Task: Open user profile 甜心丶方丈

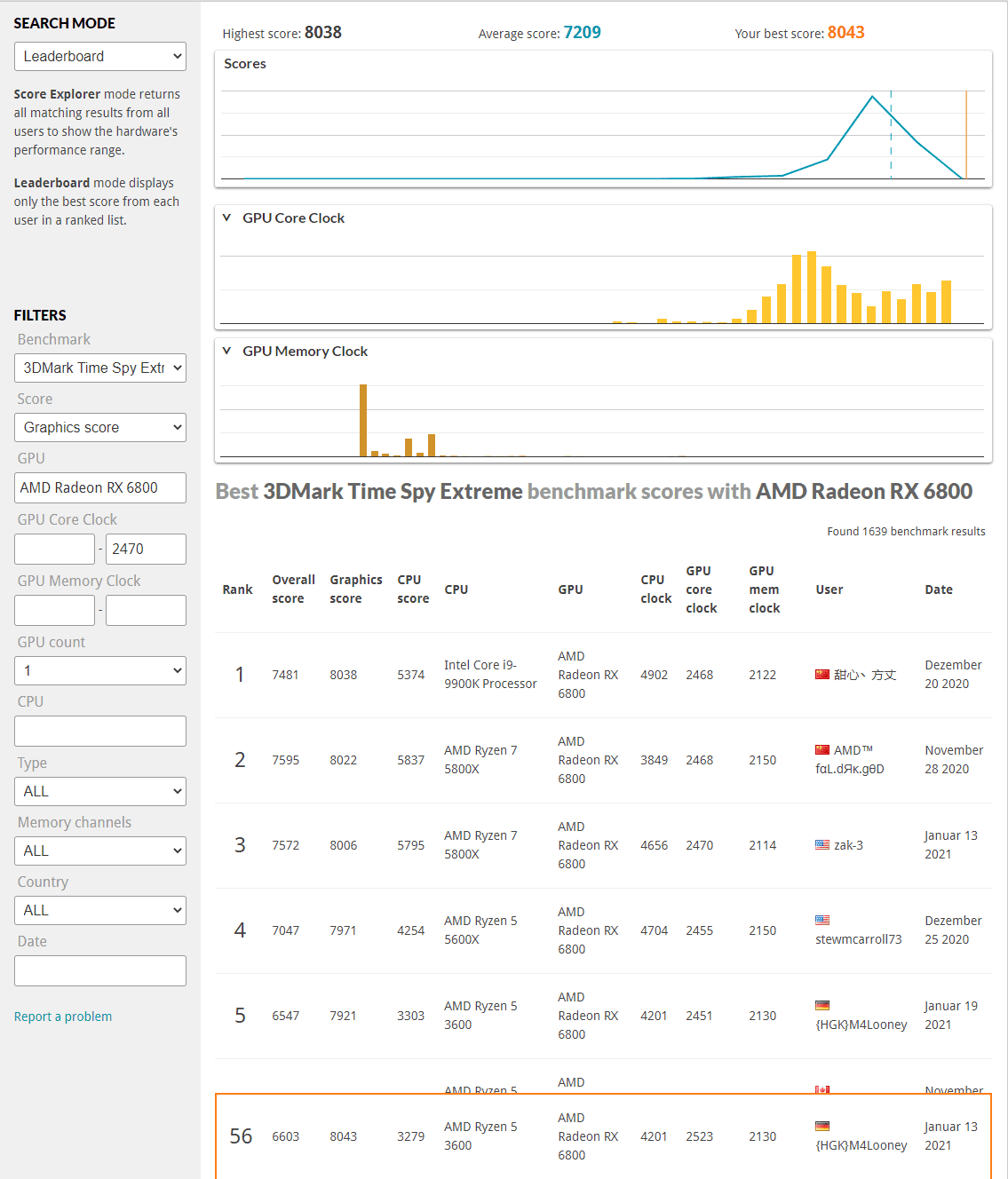Action: [865, 675]
